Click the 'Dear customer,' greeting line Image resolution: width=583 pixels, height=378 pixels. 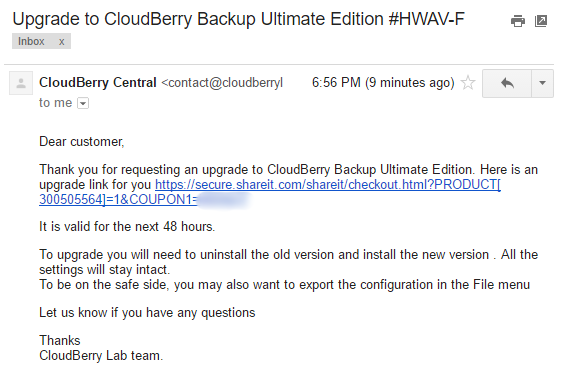point(81,142)
